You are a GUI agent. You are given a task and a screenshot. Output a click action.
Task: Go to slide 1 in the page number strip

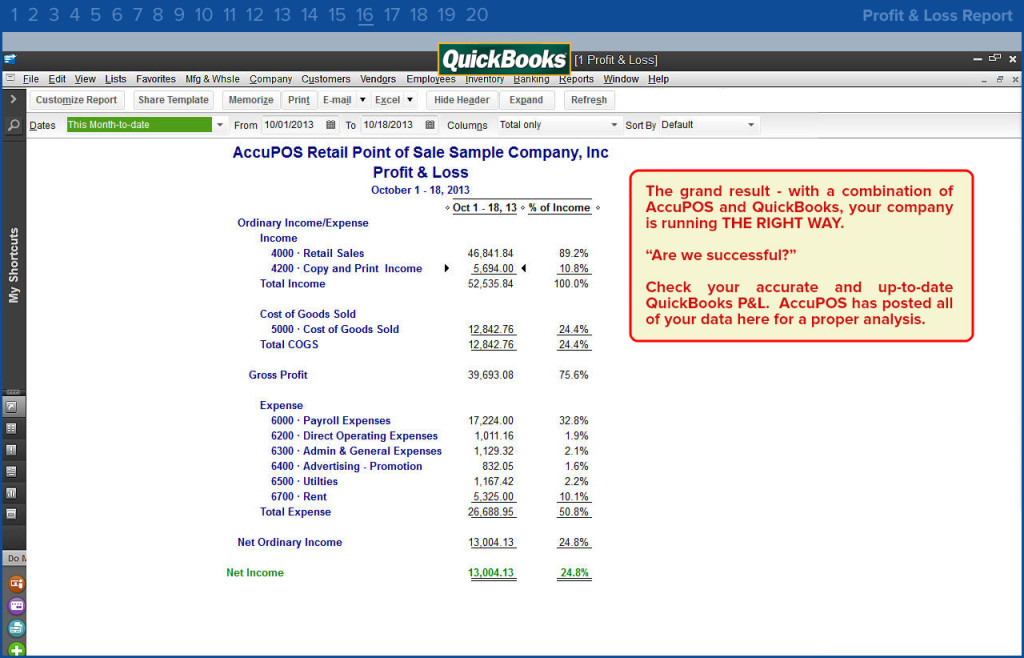(14, 15)
